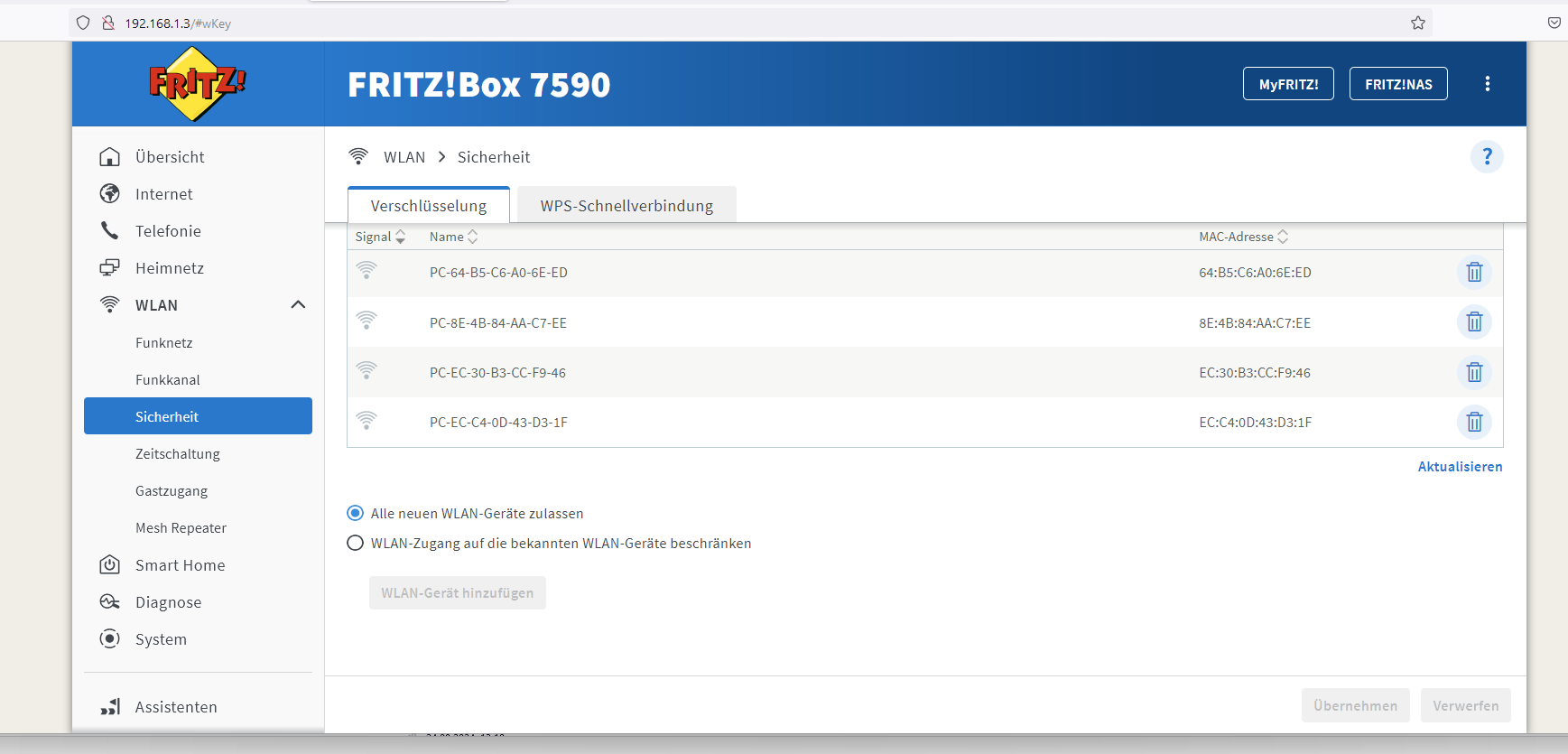
Task: Click the WLAN wifi icon in sidebar
Action: pos(109,305)
